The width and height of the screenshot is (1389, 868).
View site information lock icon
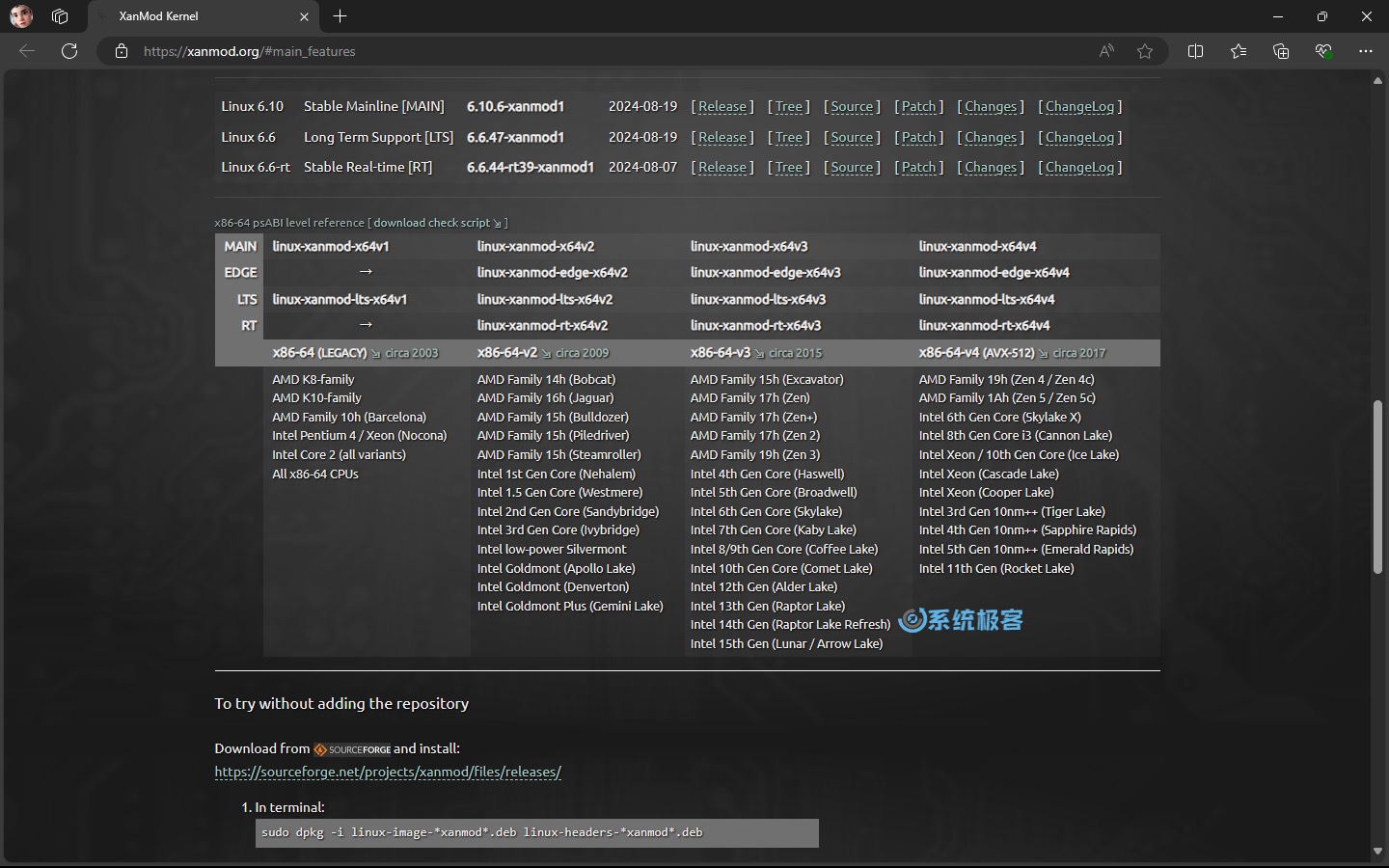[x=122, y=51]
